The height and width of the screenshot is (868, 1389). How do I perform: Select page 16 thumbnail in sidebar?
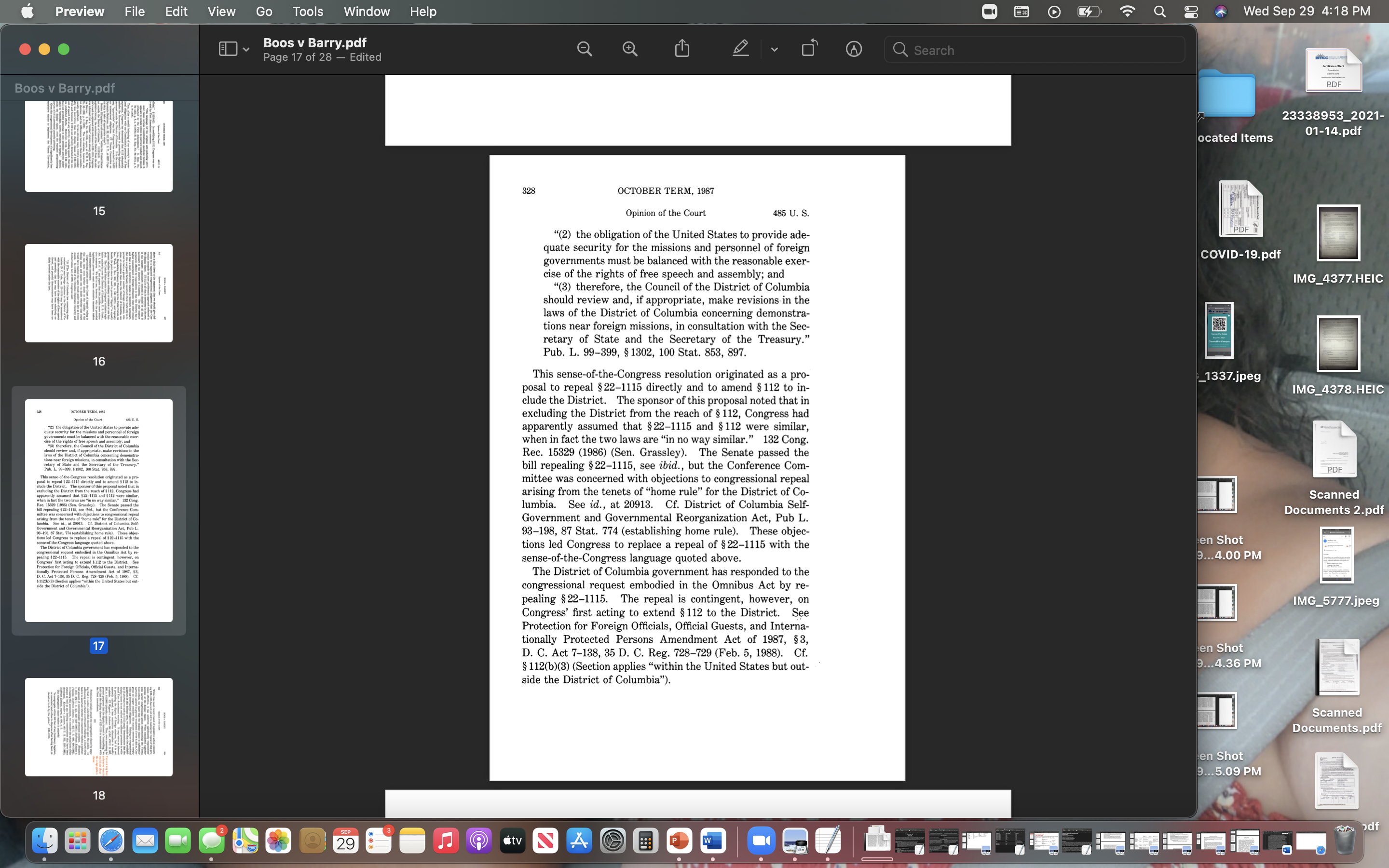pos(99,293)
